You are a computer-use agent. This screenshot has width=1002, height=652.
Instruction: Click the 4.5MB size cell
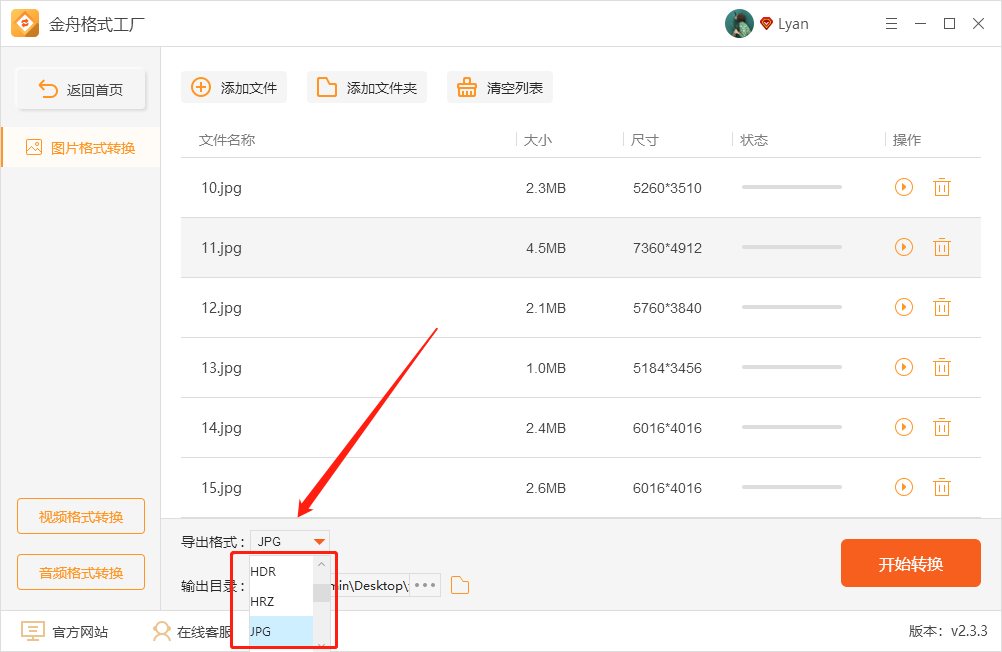pos(546,248)
